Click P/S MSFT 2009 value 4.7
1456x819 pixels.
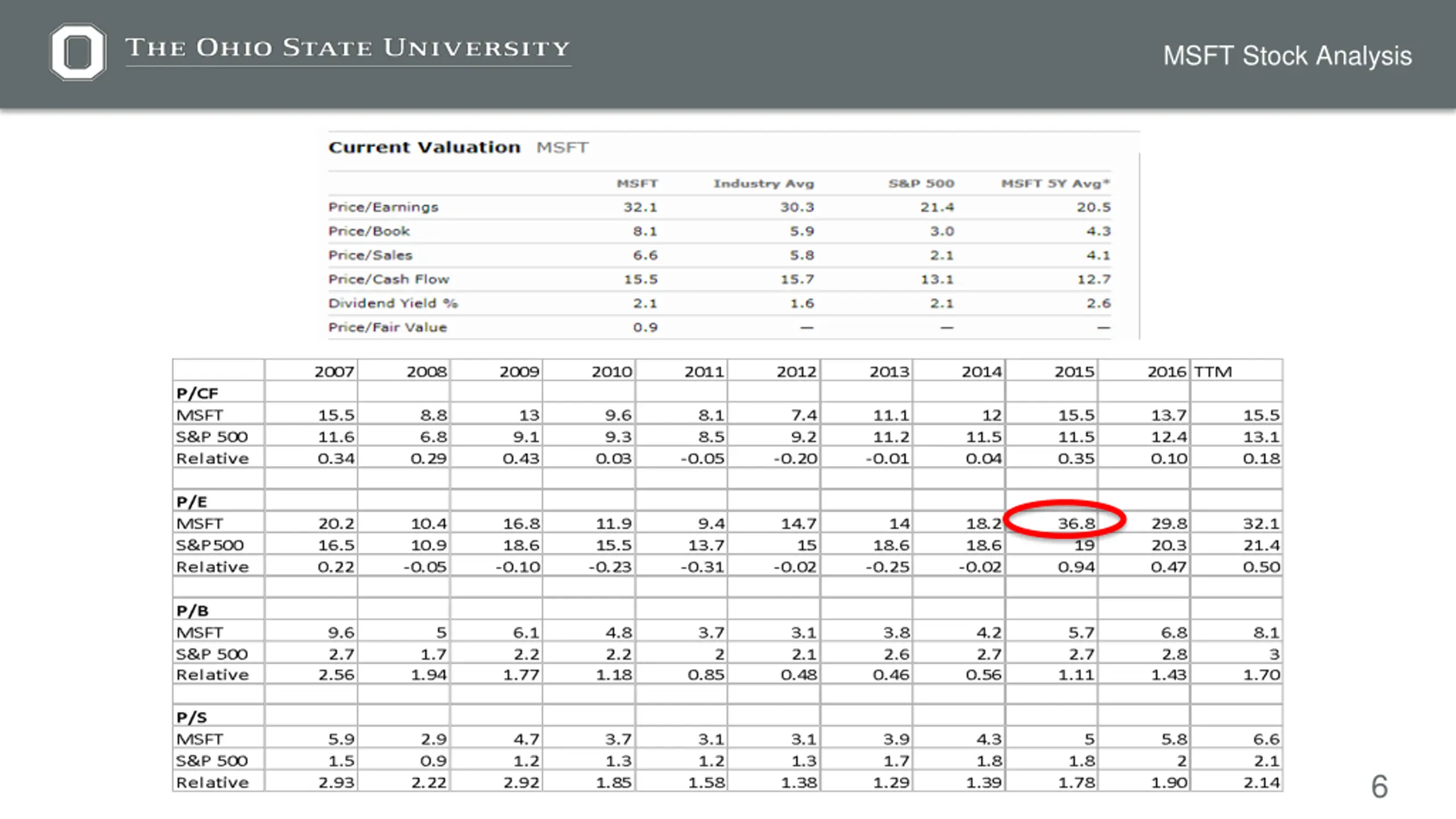[x=526, y=739]
